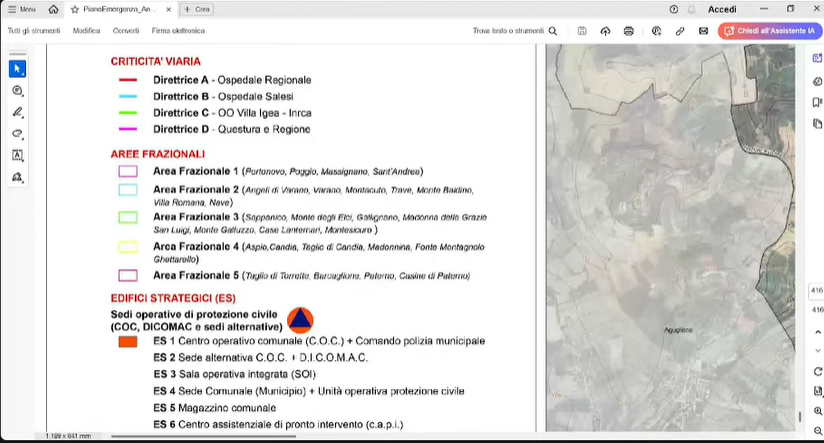This screenshot has height=443, width=824.
Task: Star the PianoEmergenza document tab
Action: click(x=75, y=9)
